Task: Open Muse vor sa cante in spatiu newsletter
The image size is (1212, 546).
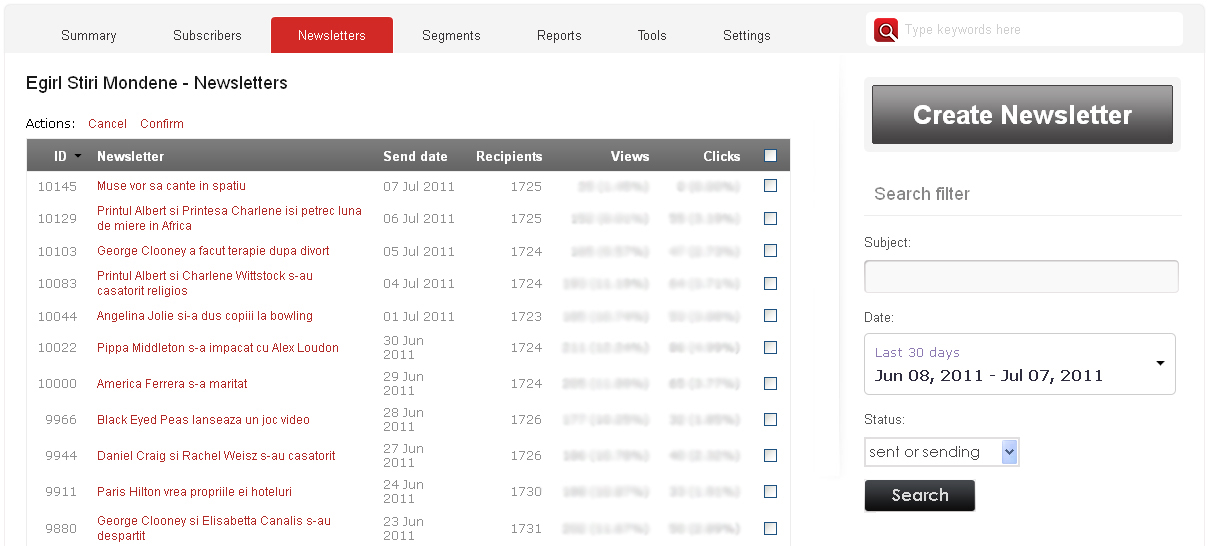Action: (171, 186)
